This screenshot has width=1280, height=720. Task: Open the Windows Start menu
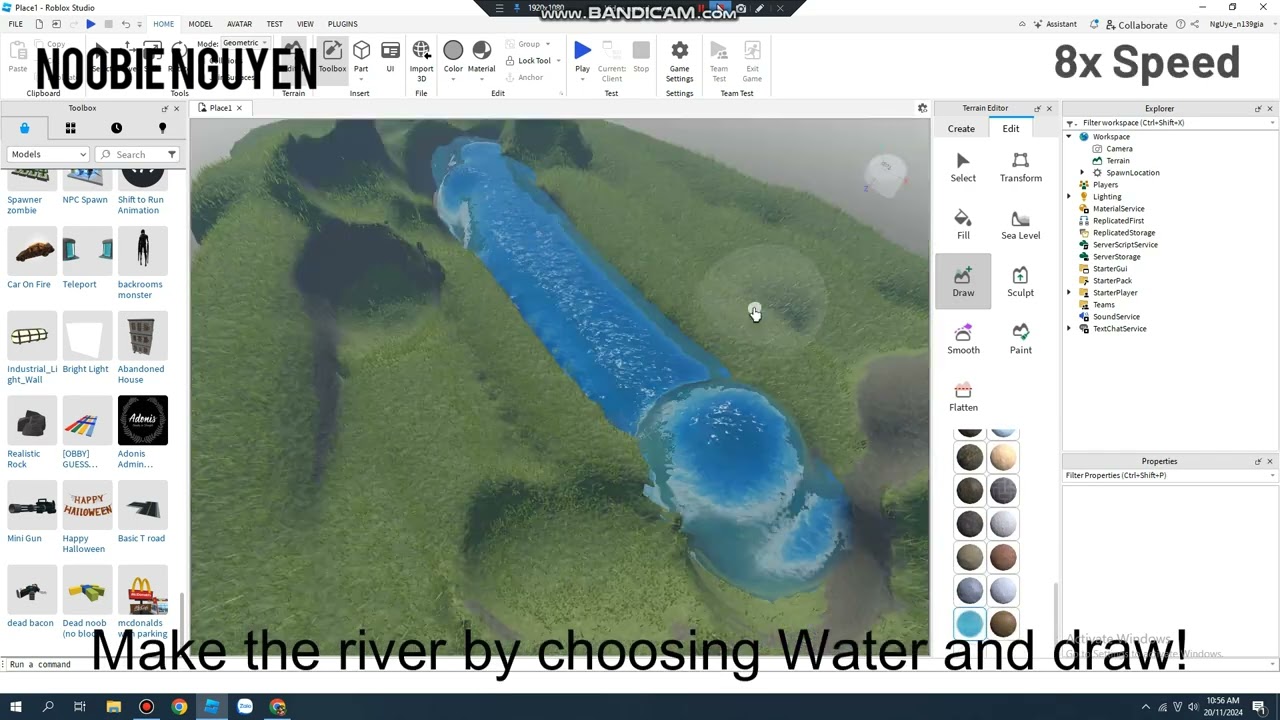coord(15,707)
